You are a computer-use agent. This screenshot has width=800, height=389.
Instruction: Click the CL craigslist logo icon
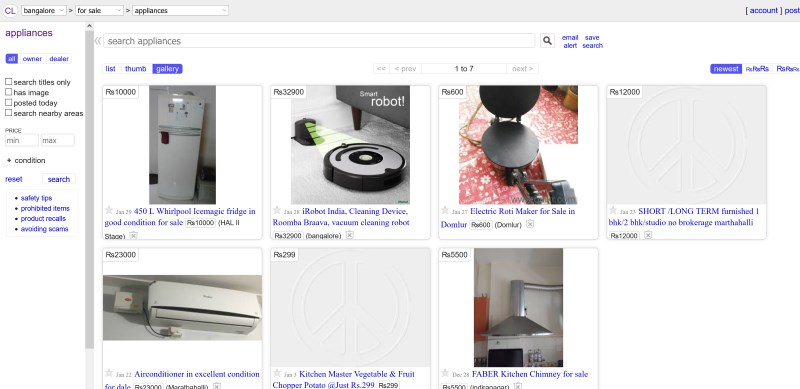tap(10, 10)
